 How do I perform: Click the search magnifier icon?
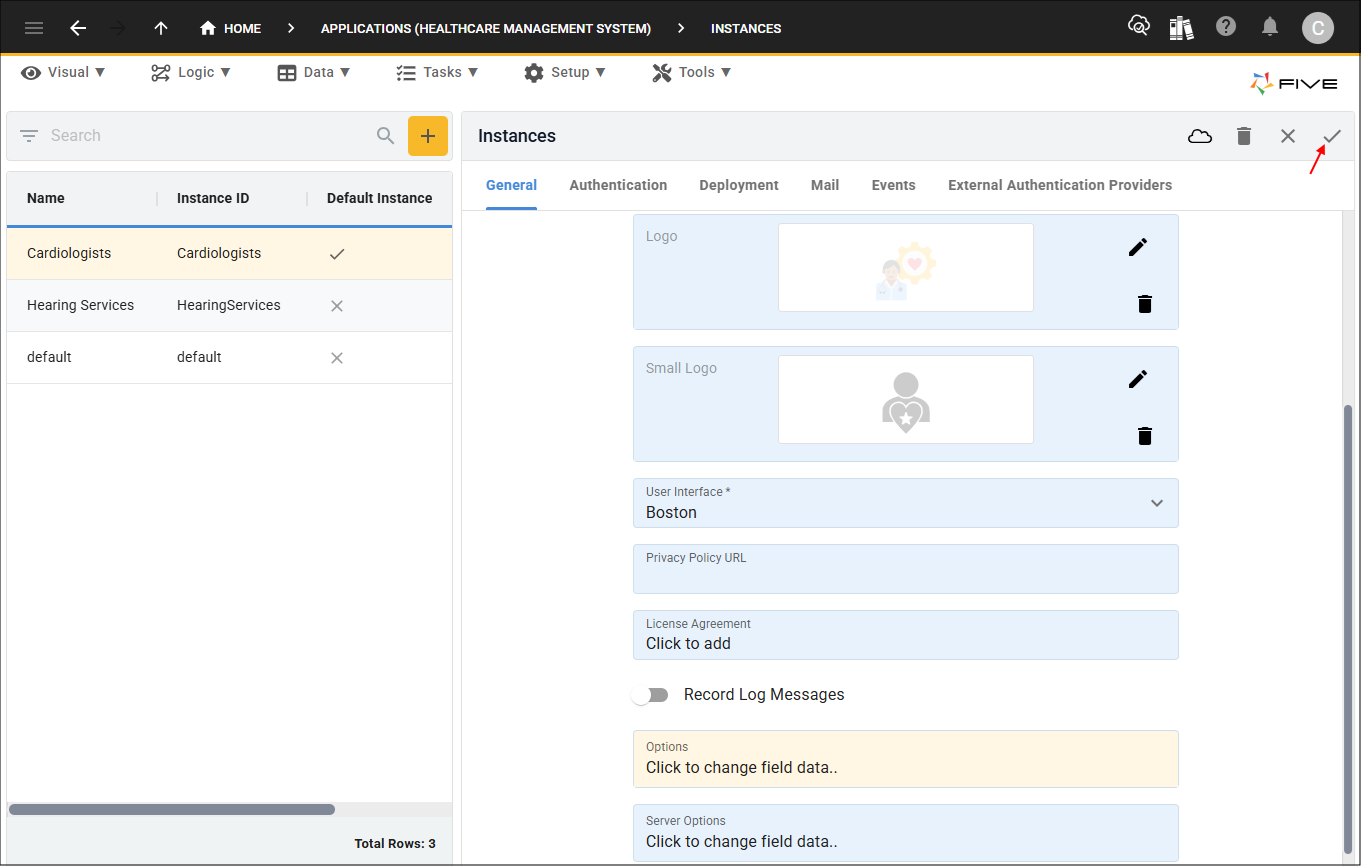point(385,136)
